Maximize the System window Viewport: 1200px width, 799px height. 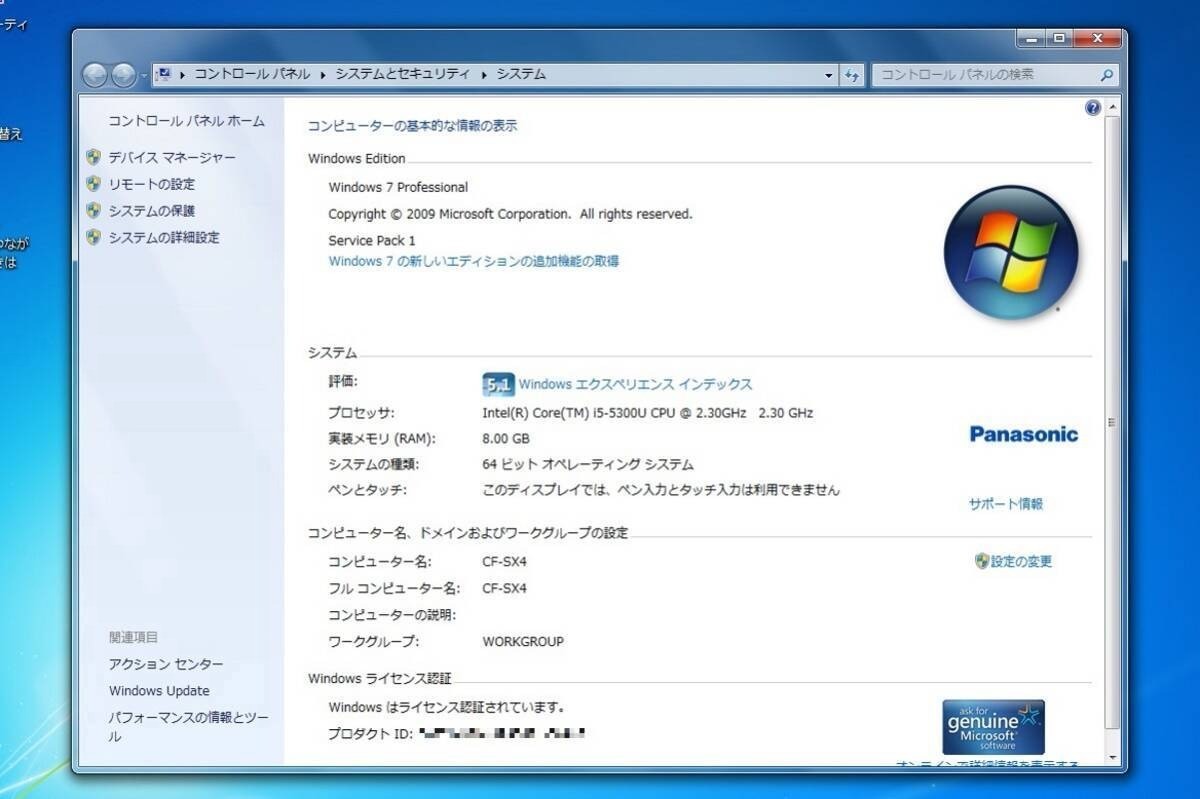click(x=1058, y=38)
